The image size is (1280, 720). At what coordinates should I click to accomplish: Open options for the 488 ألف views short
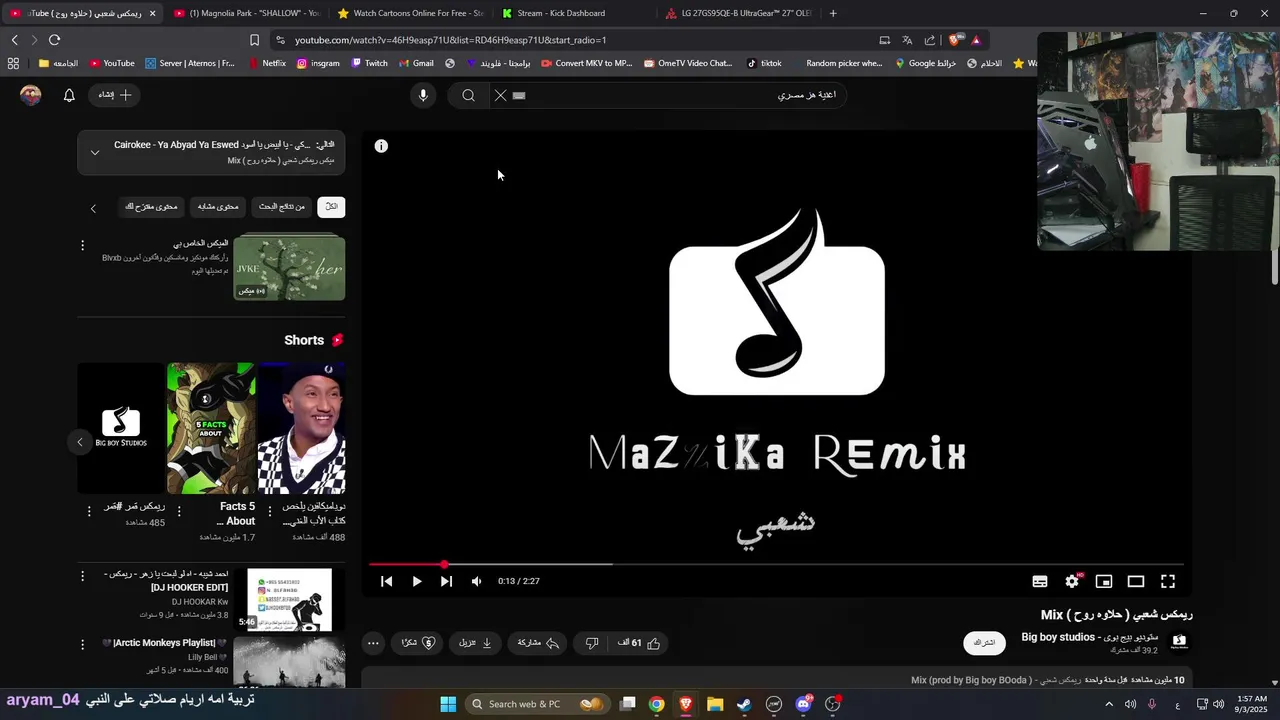(270, 511)
